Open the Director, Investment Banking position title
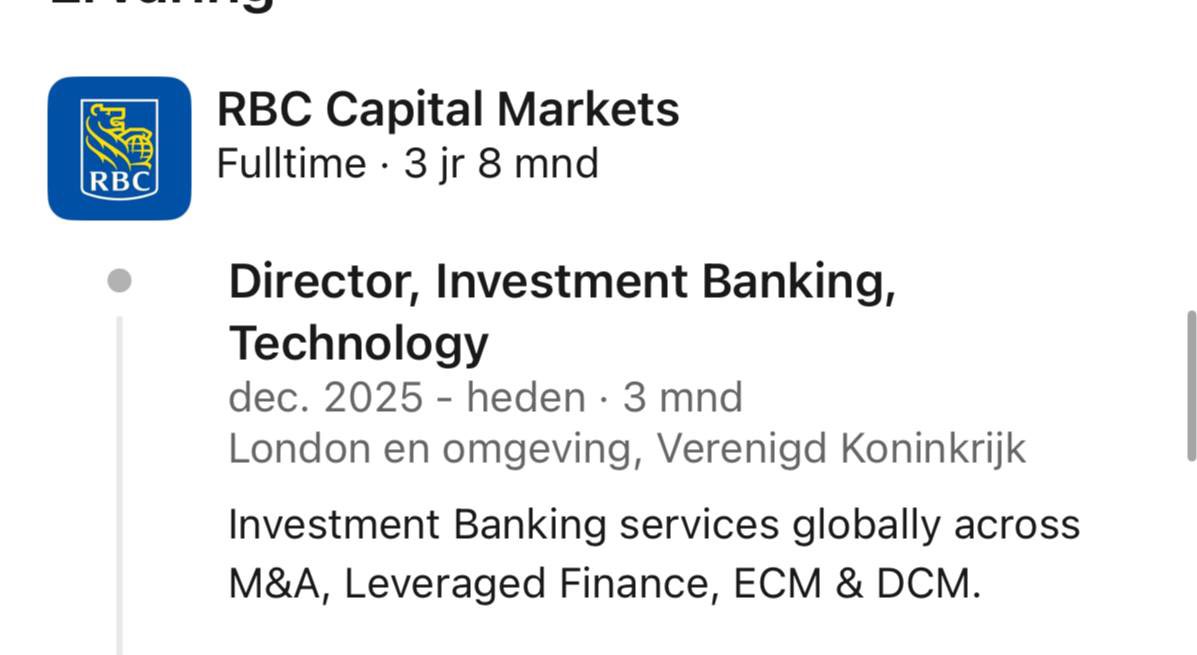Screen dimensions: 1197x655 coord(562,282)
